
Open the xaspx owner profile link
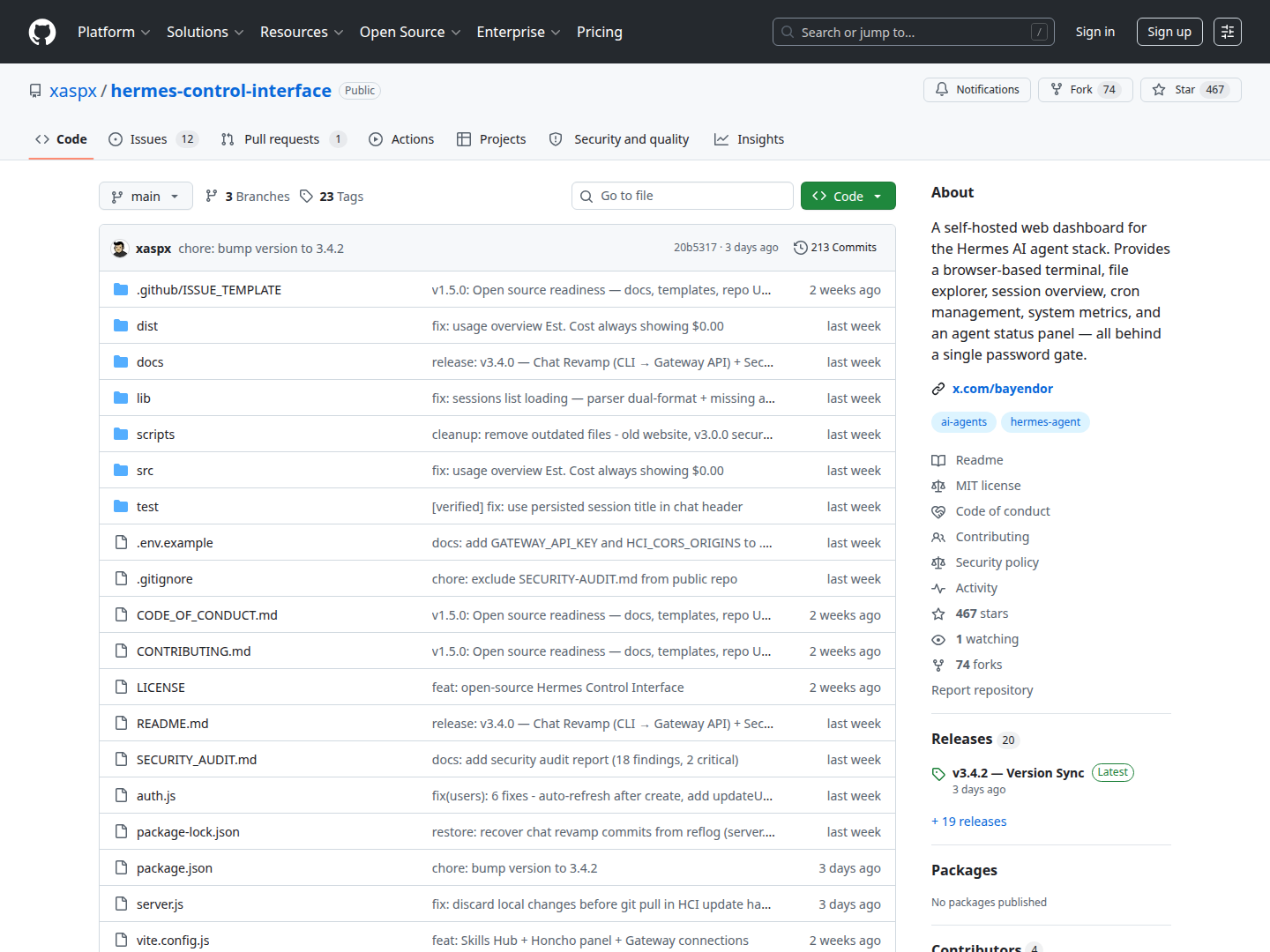point(73,91)
